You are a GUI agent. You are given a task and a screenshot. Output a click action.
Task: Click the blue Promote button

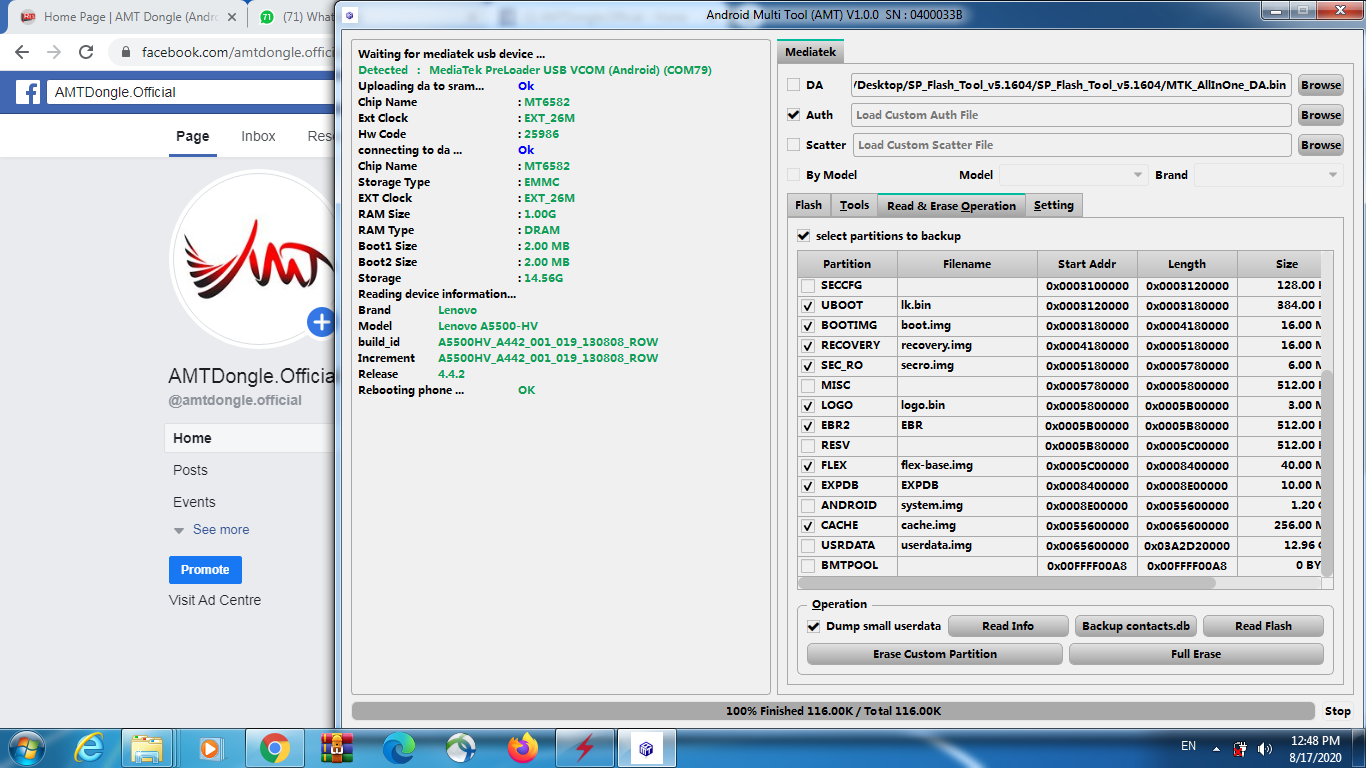coord(205,570)
